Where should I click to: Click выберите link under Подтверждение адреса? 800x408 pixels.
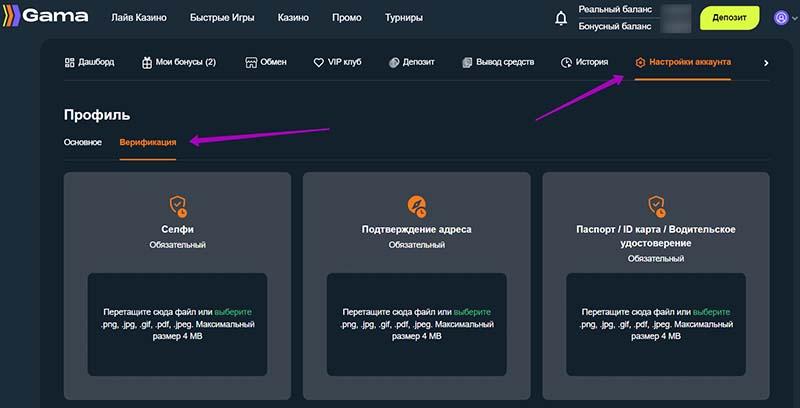472,312
